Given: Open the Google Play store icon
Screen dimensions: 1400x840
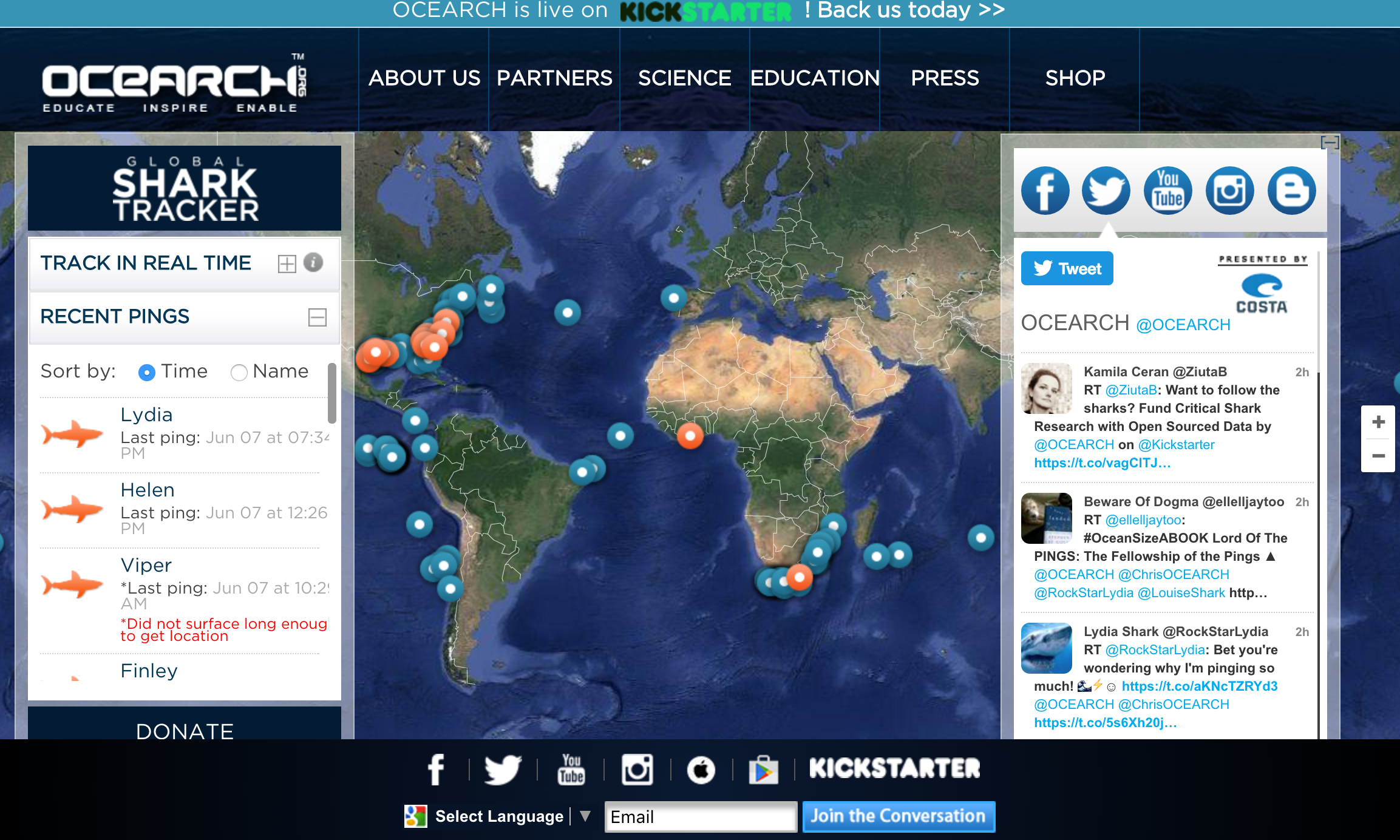Looking at the screenshot, I should [764, 770].
